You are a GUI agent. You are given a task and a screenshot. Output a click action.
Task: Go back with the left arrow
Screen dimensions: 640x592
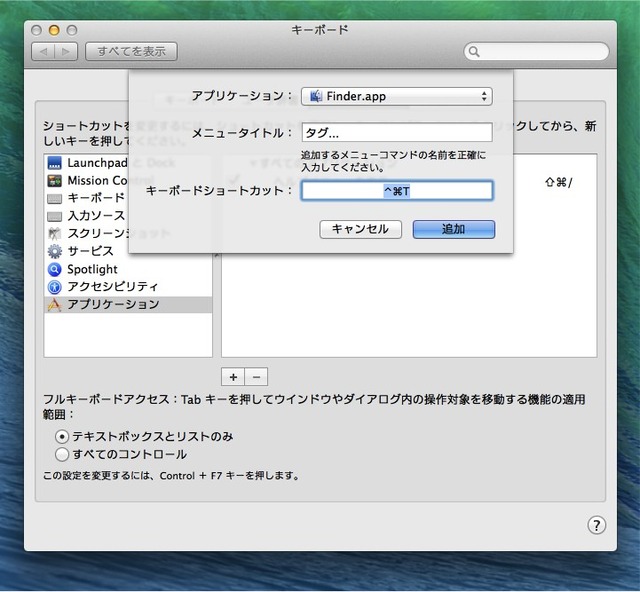click(43, 52)
